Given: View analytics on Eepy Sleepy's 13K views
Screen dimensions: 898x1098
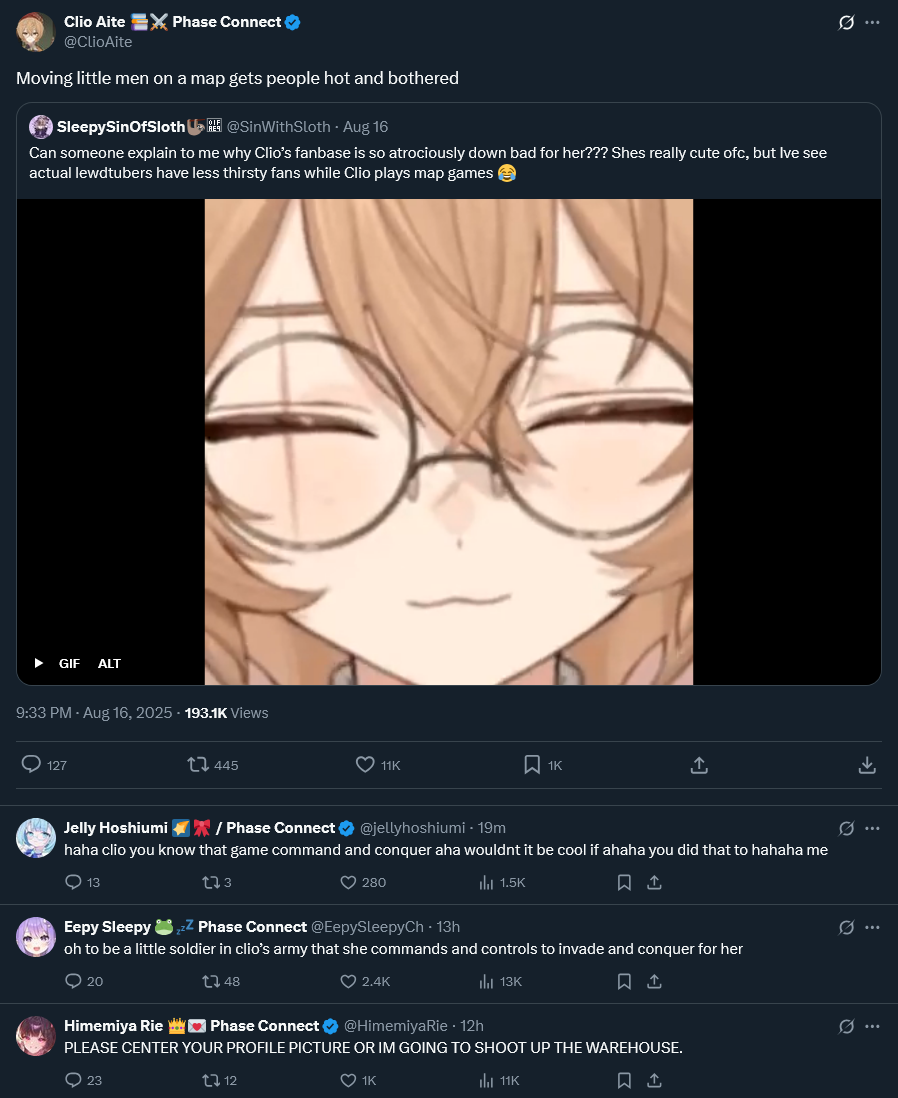Looking at the screenshot, I should [501, 981].
